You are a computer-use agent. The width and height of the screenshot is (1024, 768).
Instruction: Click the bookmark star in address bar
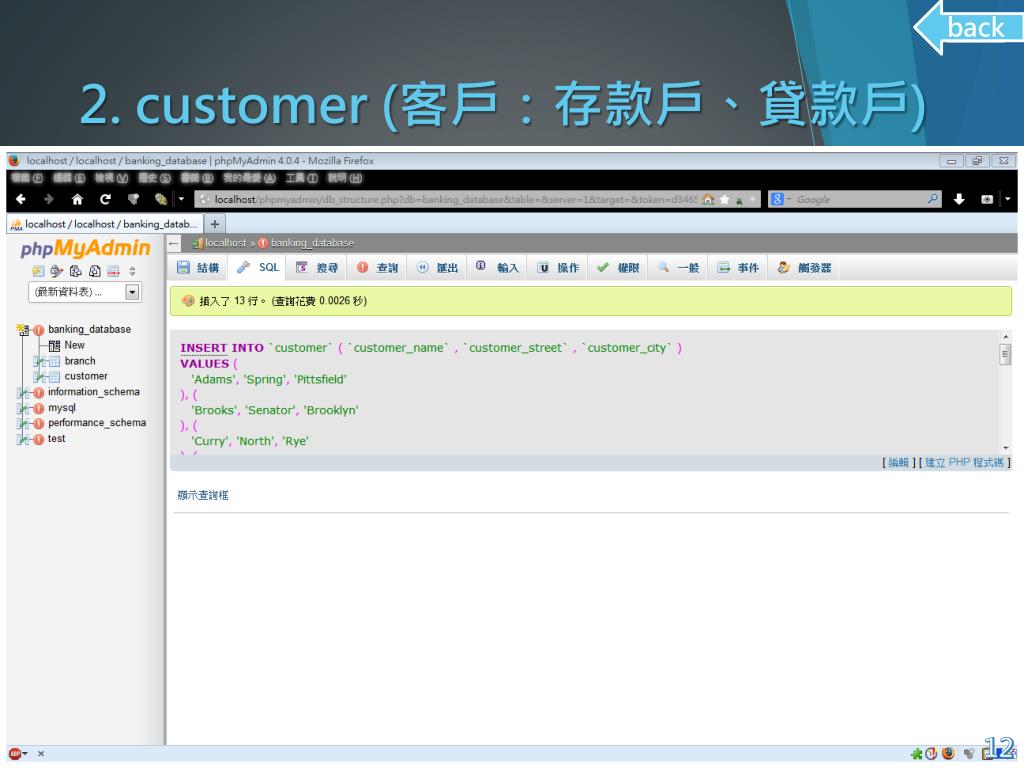tap(724, 199)
